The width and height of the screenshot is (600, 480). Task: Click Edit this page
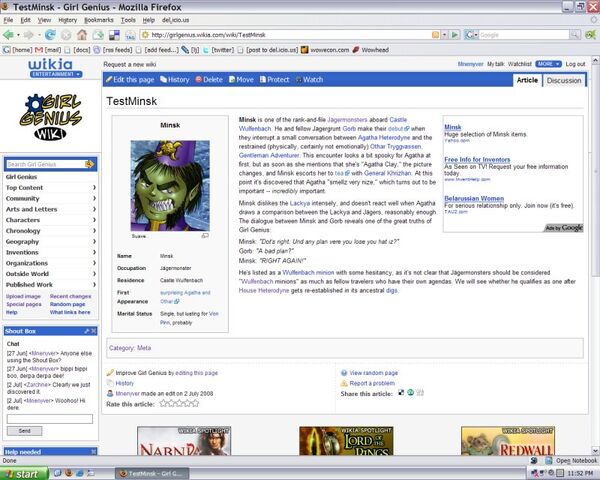pyautogui.click(x=130, y=80)
